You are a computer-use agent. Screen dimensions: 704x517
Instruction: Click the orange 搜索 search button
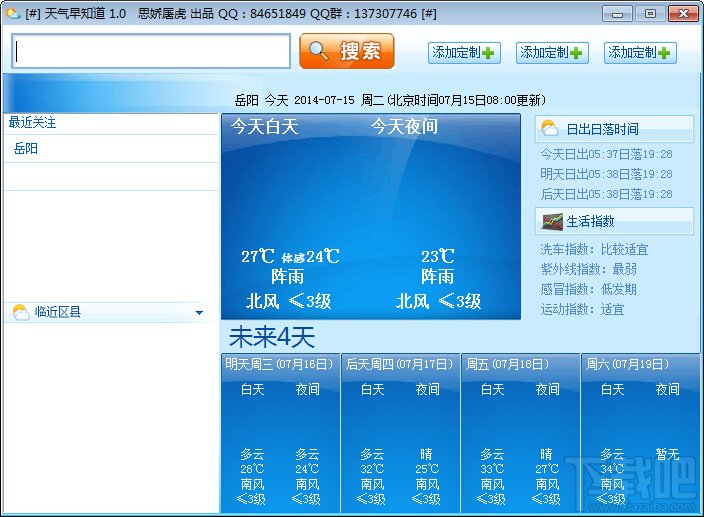point(347,51)
